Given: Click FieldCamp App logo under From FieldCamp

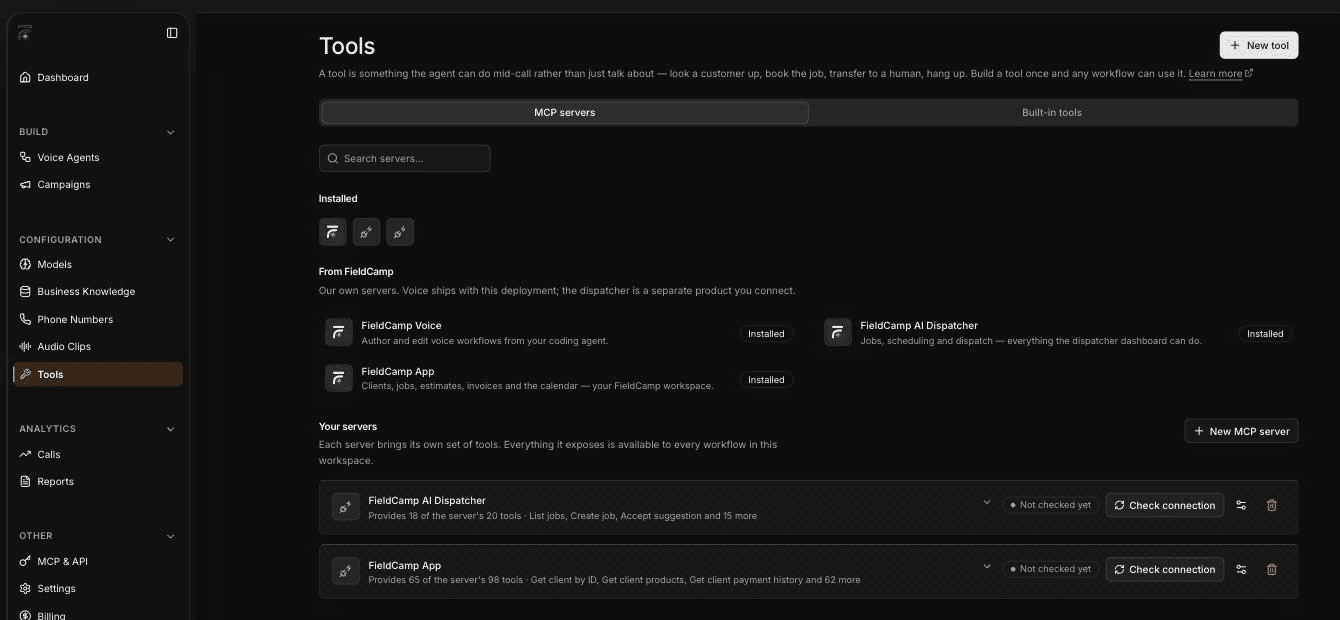Looking at the screenshot, I should [339, 378].
